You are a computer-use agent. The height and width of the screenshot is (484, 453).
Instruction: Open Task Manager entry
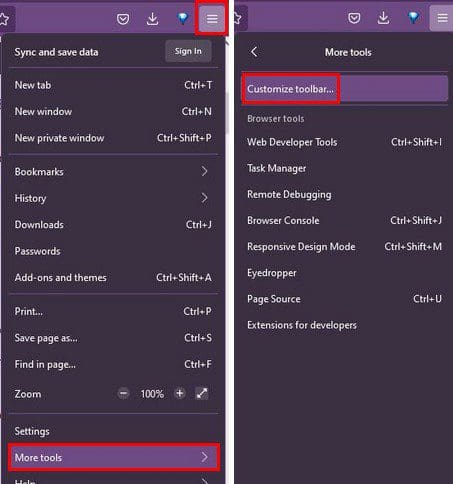(345, 168)
